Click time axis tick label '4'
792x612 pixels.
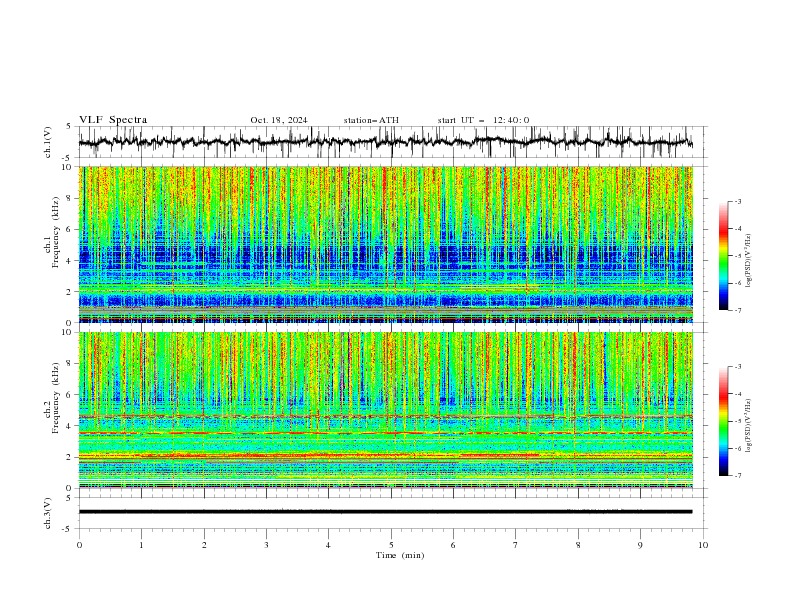[x=329, y=545]
